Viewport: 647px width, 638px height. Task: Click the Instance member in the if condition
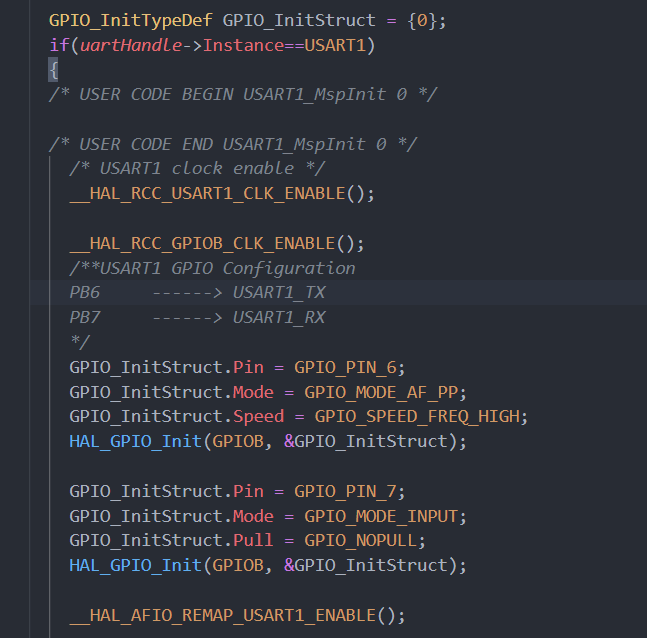[243, 45]
